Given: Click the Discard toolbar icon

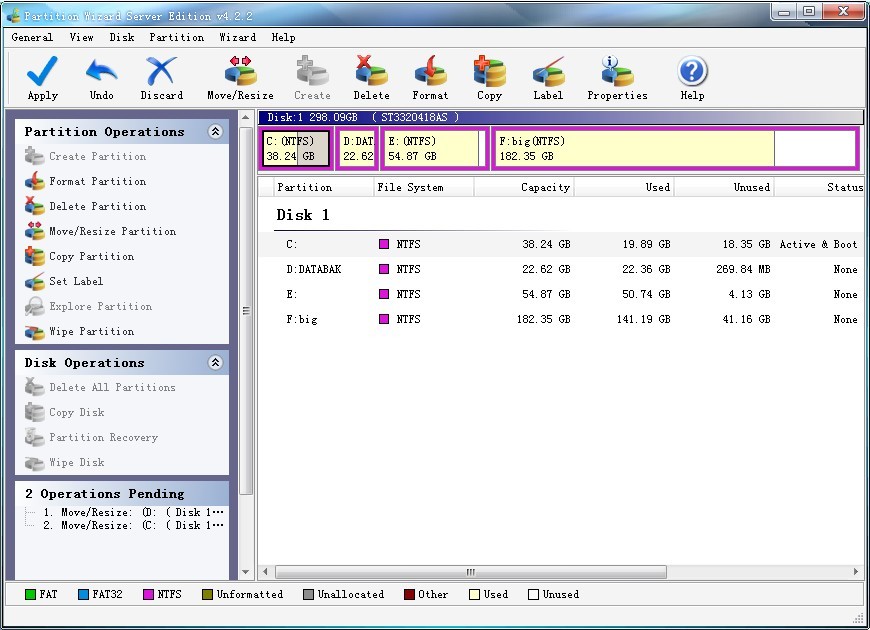Looking at the screenshot, I should point(161,71).
